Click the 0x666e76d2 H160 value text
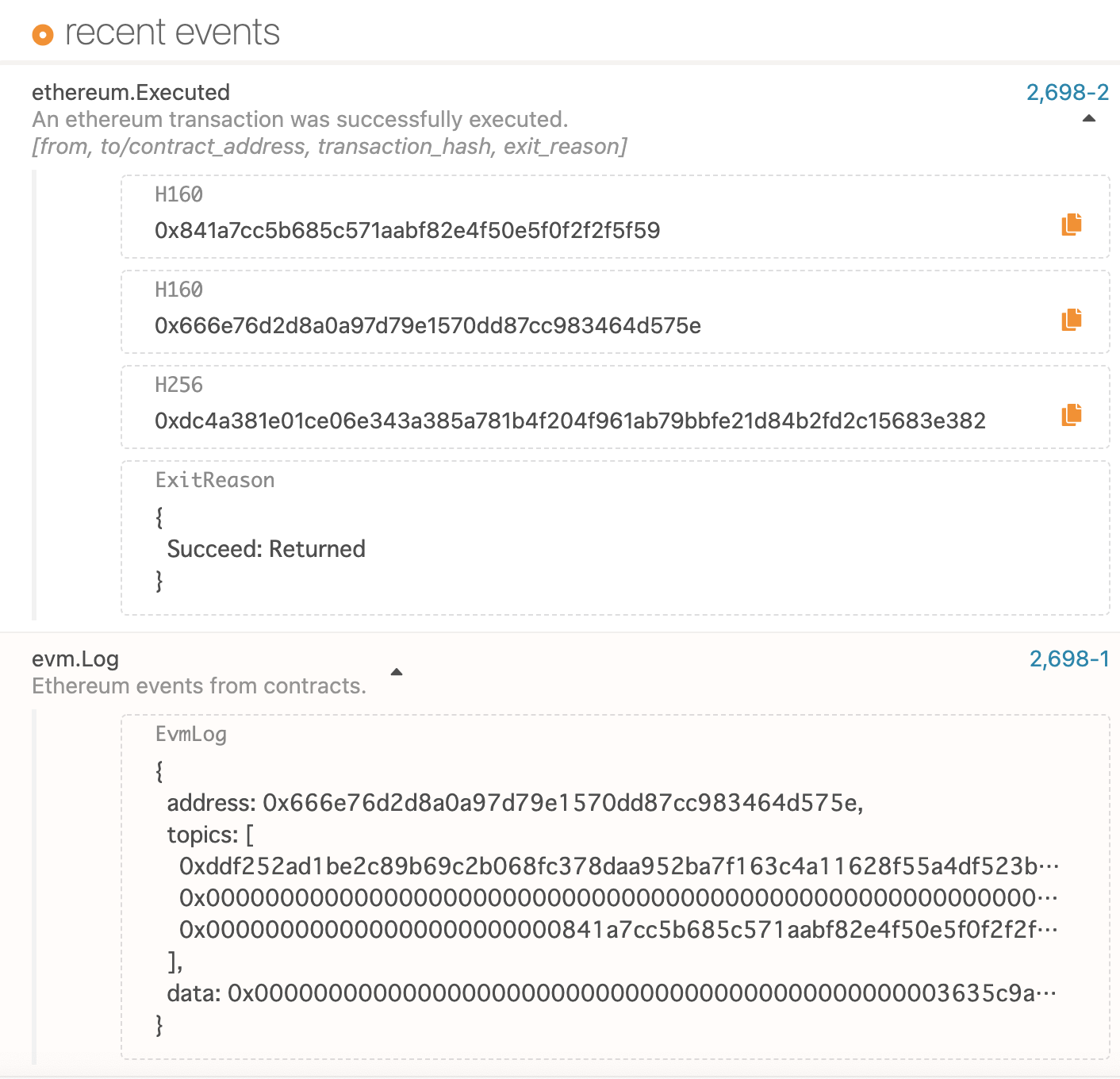The width and height of the screenshot is (1120, 1079). click(428, 326)
